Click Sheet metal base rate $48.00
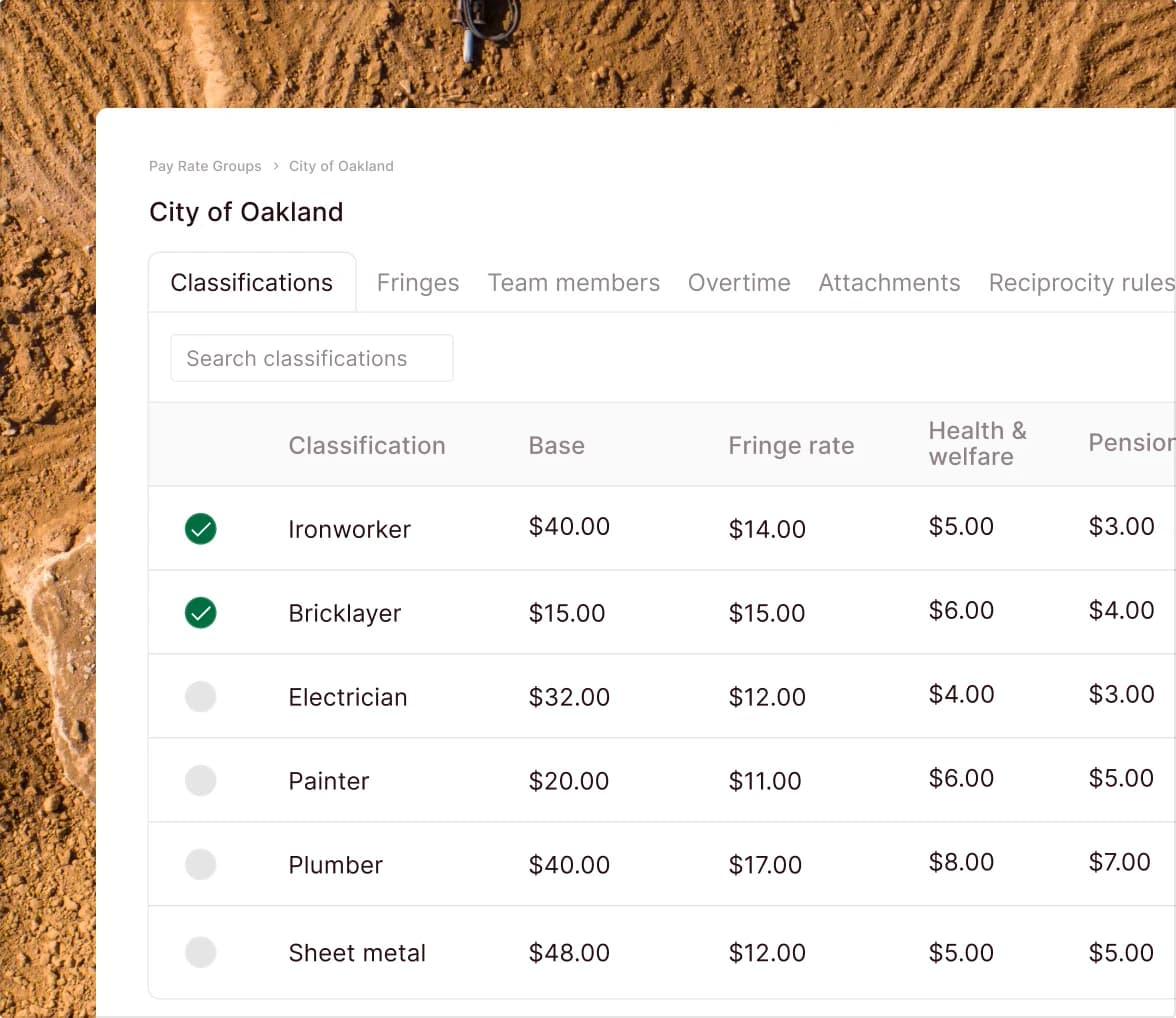Screen dimensions: 1176x1018 click(569, 953)
